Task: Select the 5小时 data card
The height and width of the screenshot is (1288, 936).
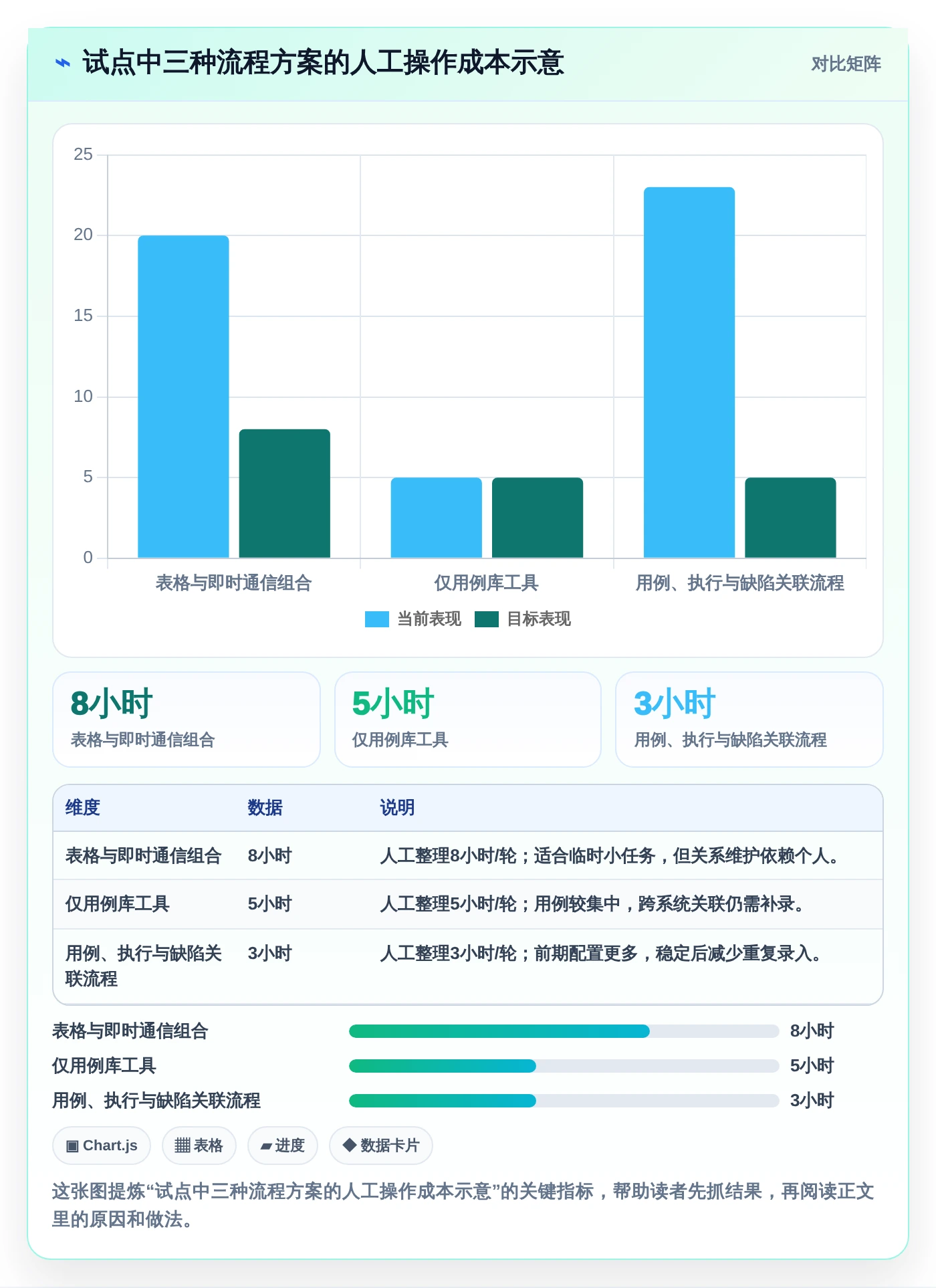Action: (x=468, y=720)
